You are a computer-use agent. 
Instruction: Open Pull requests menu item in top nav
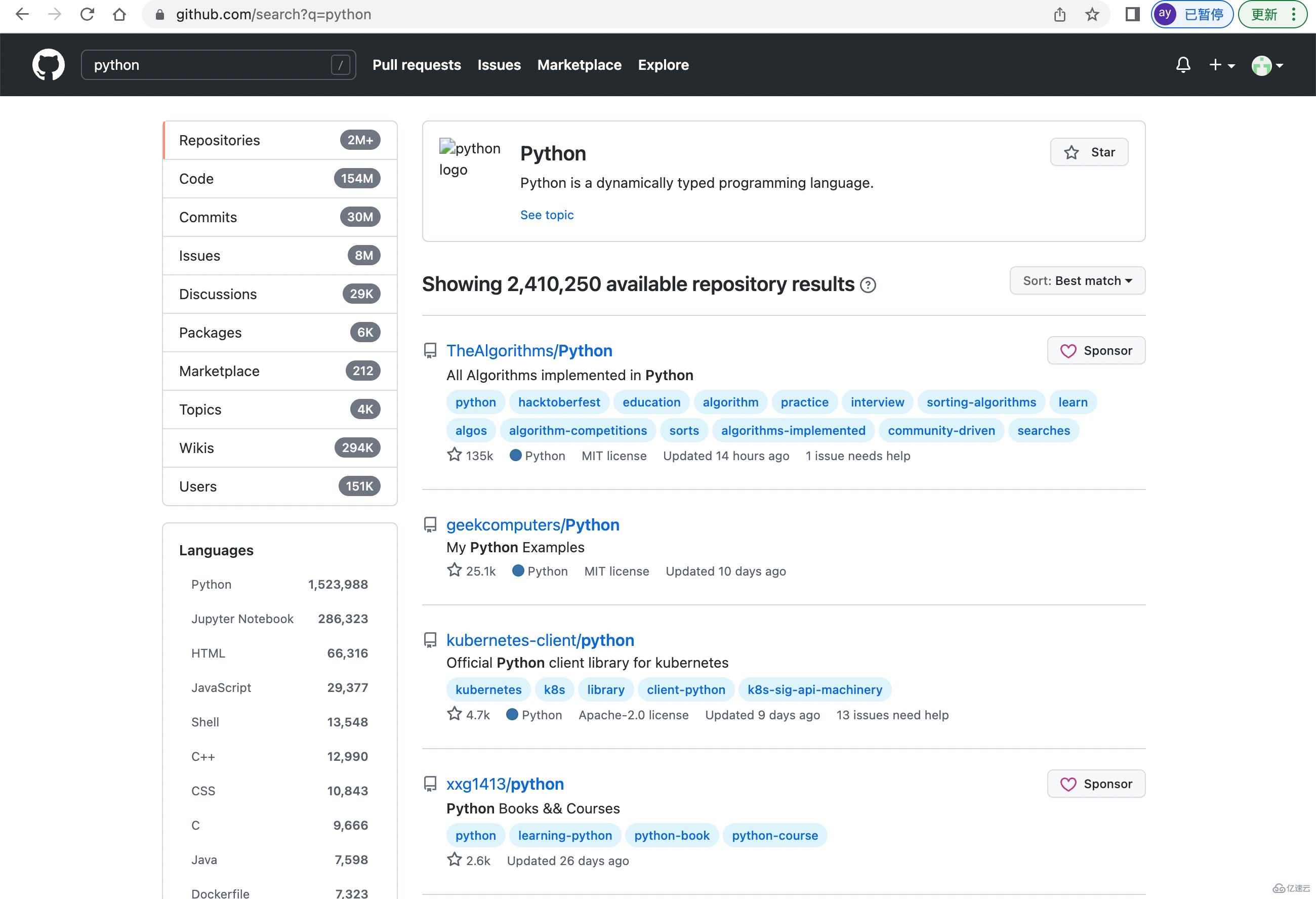tap(416, 65)
